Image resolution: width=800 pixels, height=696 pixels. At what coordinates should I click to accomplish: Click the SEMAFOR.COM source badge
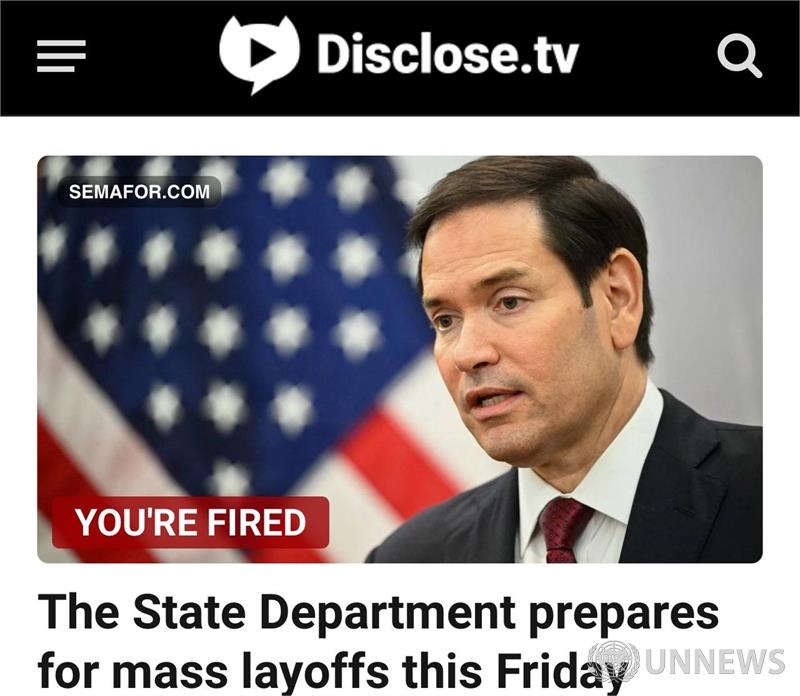point(139,192)
